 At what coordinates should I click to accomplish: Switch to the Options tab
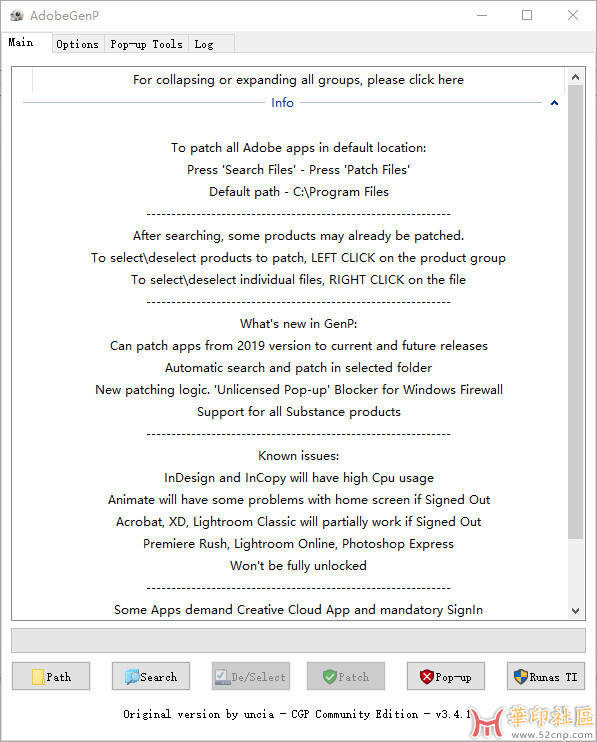78,44
